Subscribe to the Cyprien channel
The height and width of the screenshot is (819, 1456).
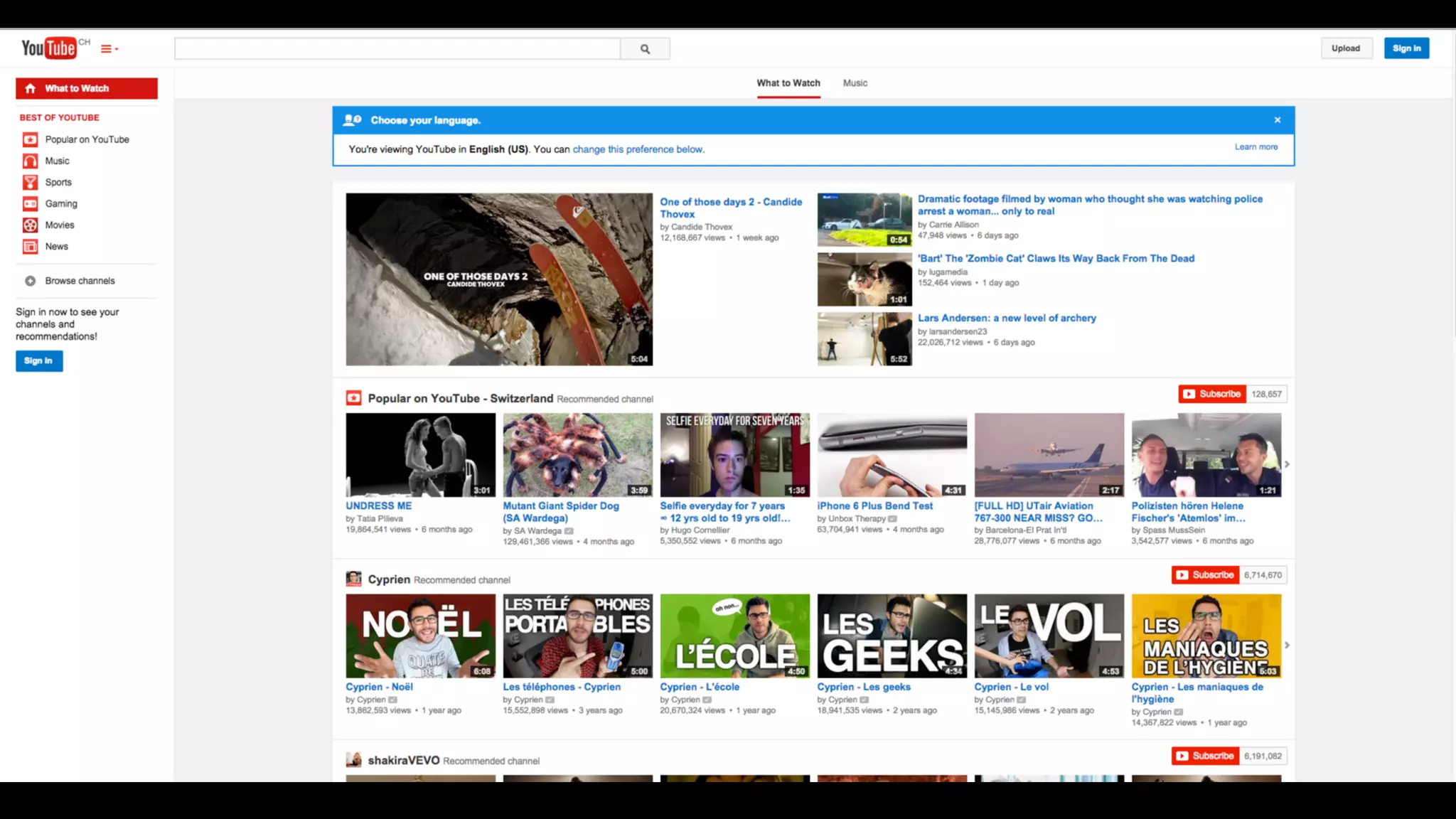coord(1206,575)
